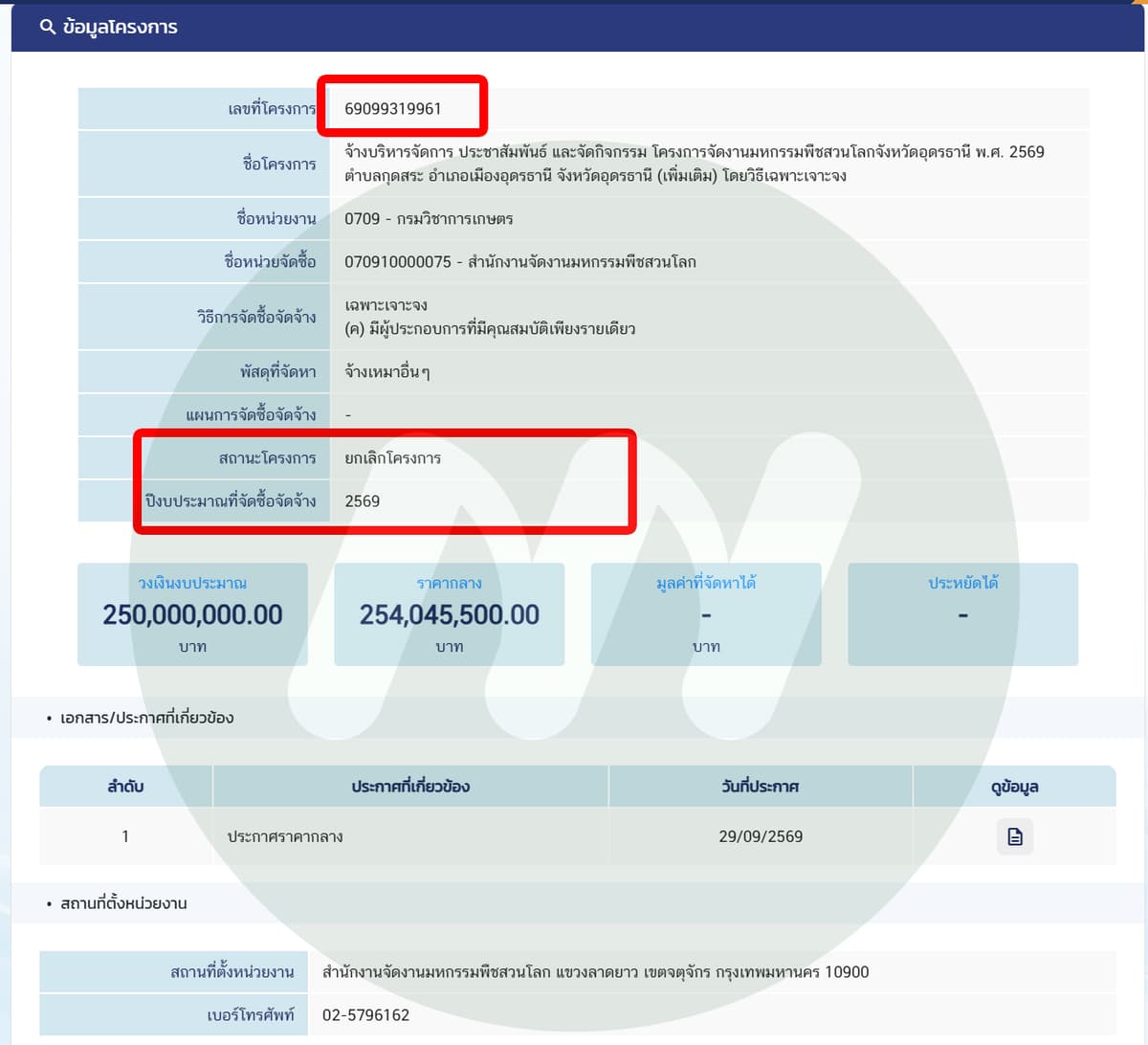Click the วงเงินงบประมาณ card label

193,583
